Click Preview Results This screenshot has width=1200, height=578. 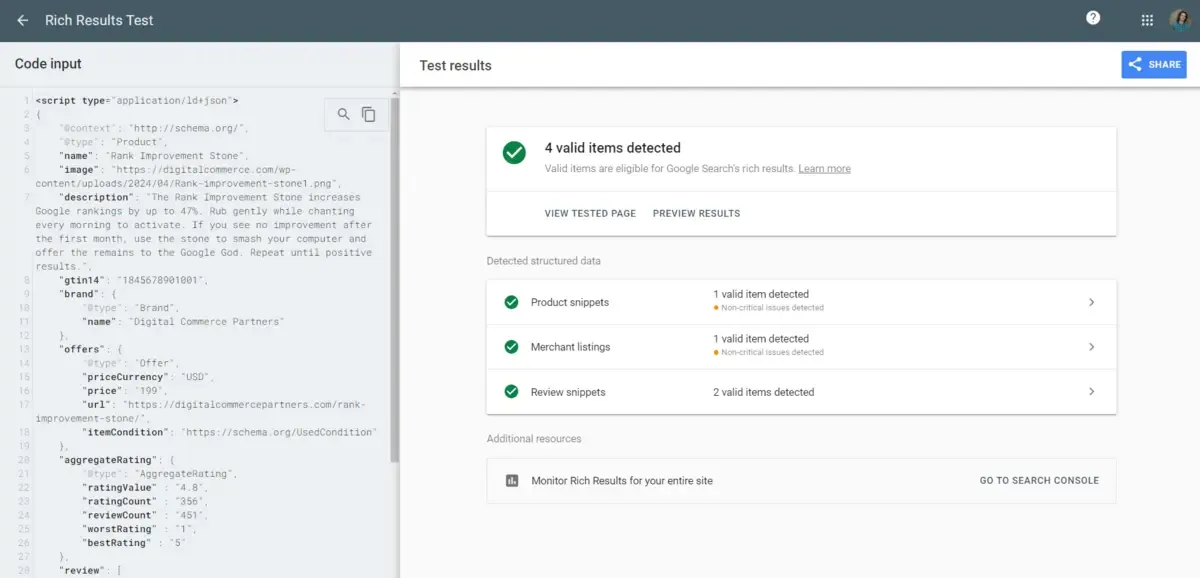coord(696,213)
